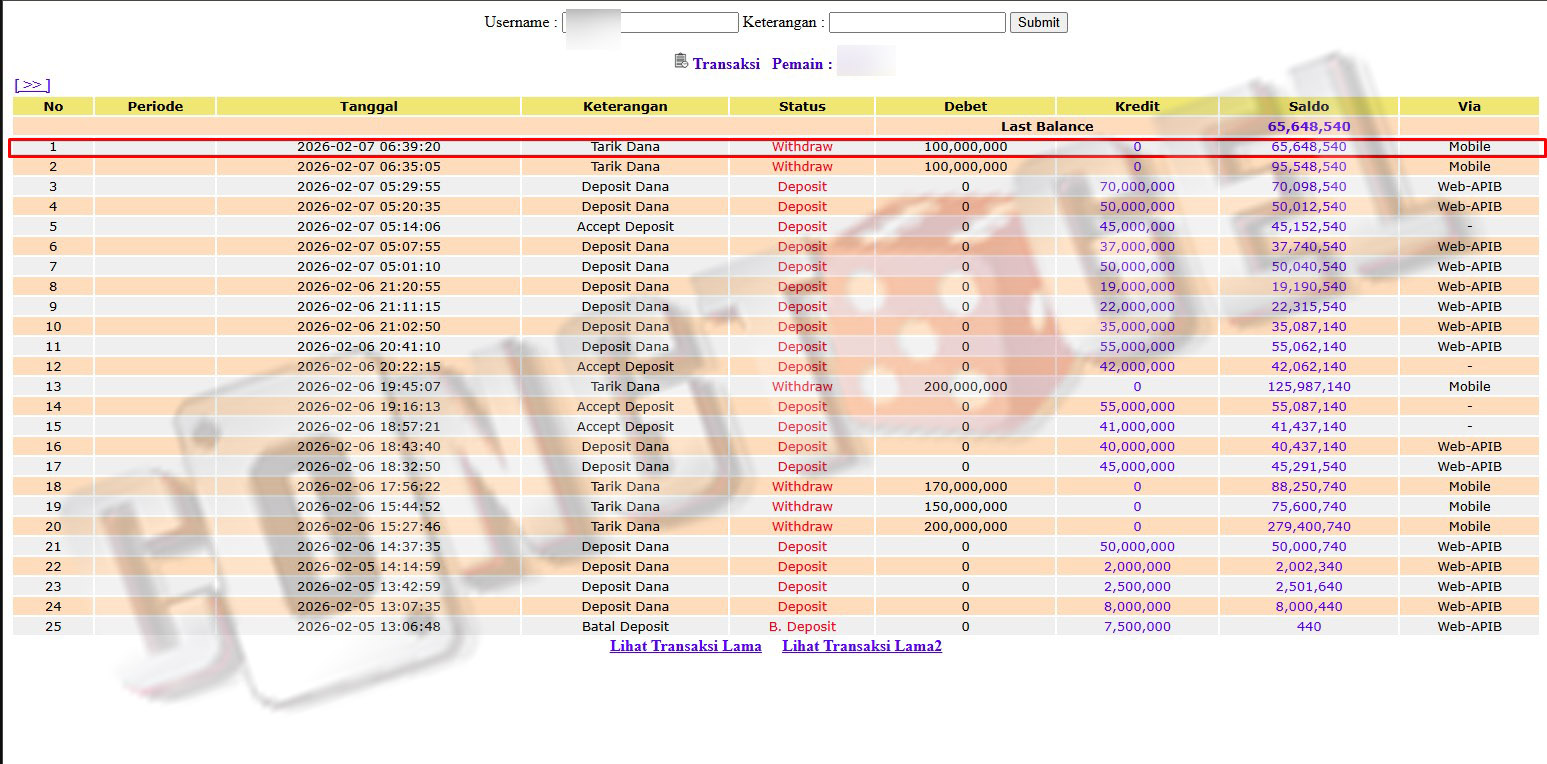The height and width of the screenshot is (764, 1547).
Task: Click the Debet column header
Action: click(965, 106)
